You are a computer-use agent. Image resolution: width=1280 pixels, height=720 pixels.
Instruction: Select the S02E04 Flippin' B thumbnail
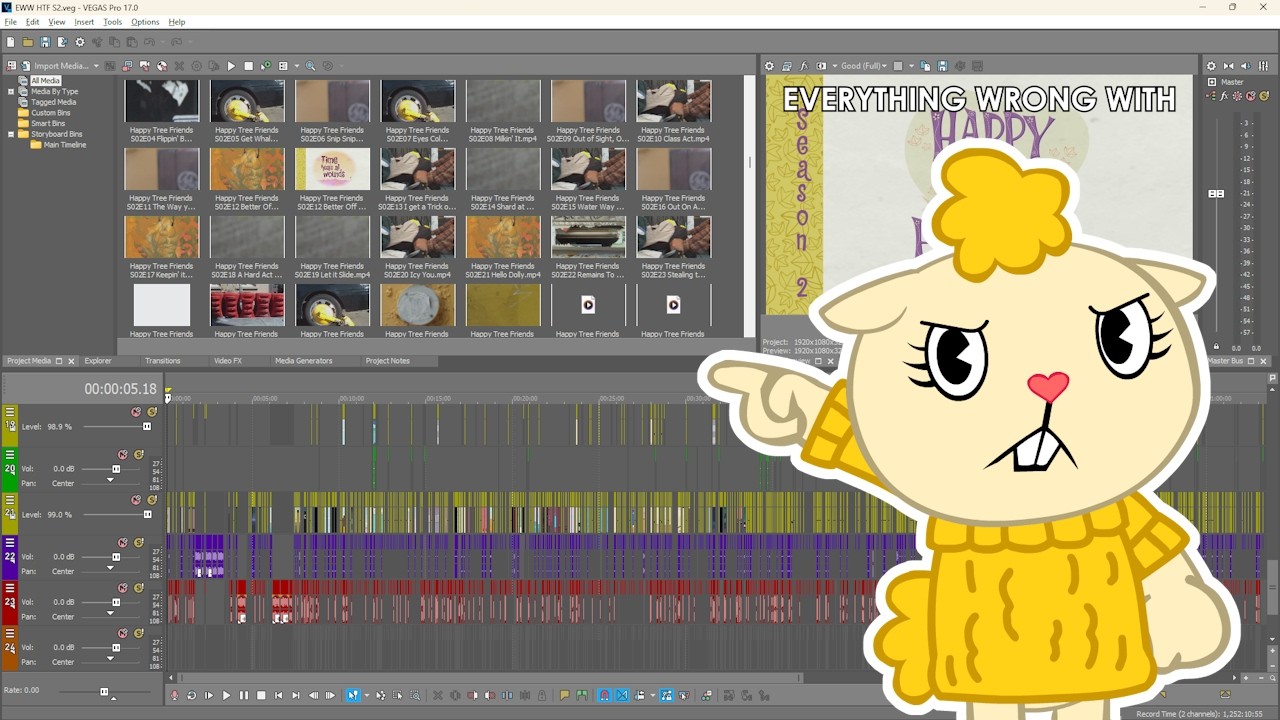161,101
